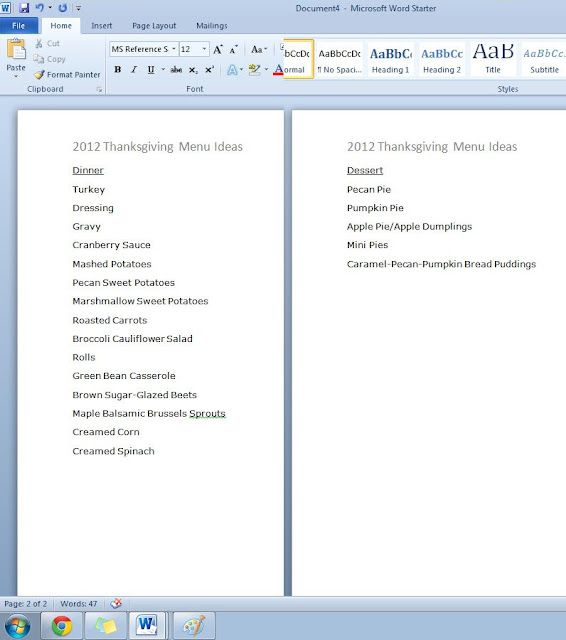This screenshot has width=566, height=640.
Task: Switch to the Mailings tab
Action: click(x=211, y=26)
